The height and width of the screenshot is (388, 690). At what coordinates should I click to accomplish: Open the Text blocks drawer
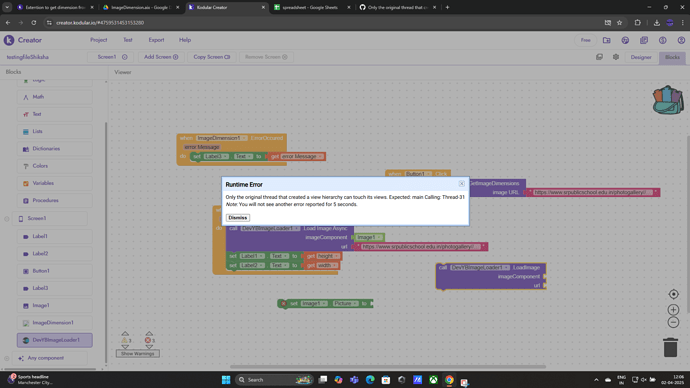[55, 114]
